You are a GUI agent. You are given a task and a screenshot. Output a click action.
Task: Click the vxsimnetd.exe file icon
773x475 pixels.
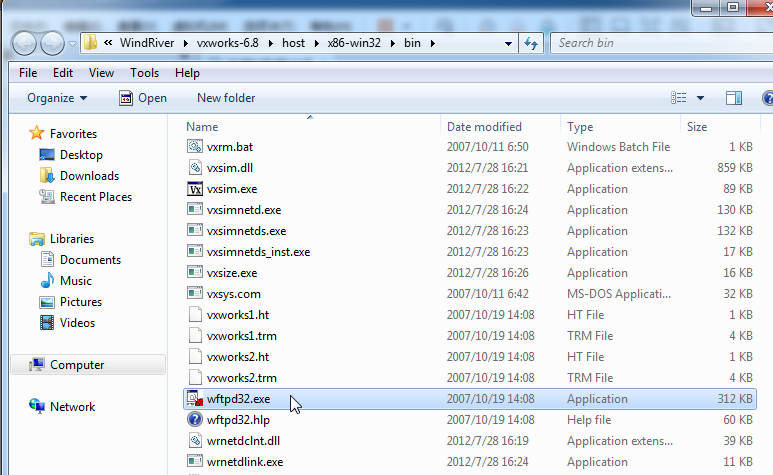pyautogui.click(x=195, y=209)
